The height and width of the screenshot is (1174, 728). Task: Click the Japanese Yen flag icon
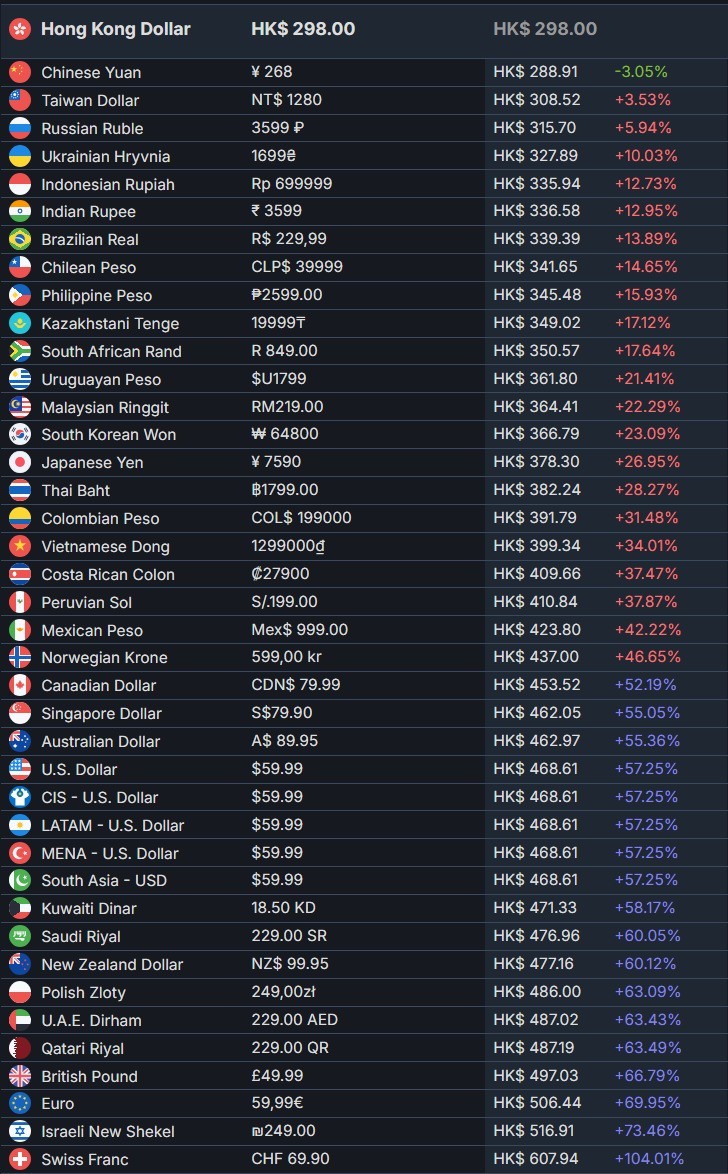click(20, 462)
